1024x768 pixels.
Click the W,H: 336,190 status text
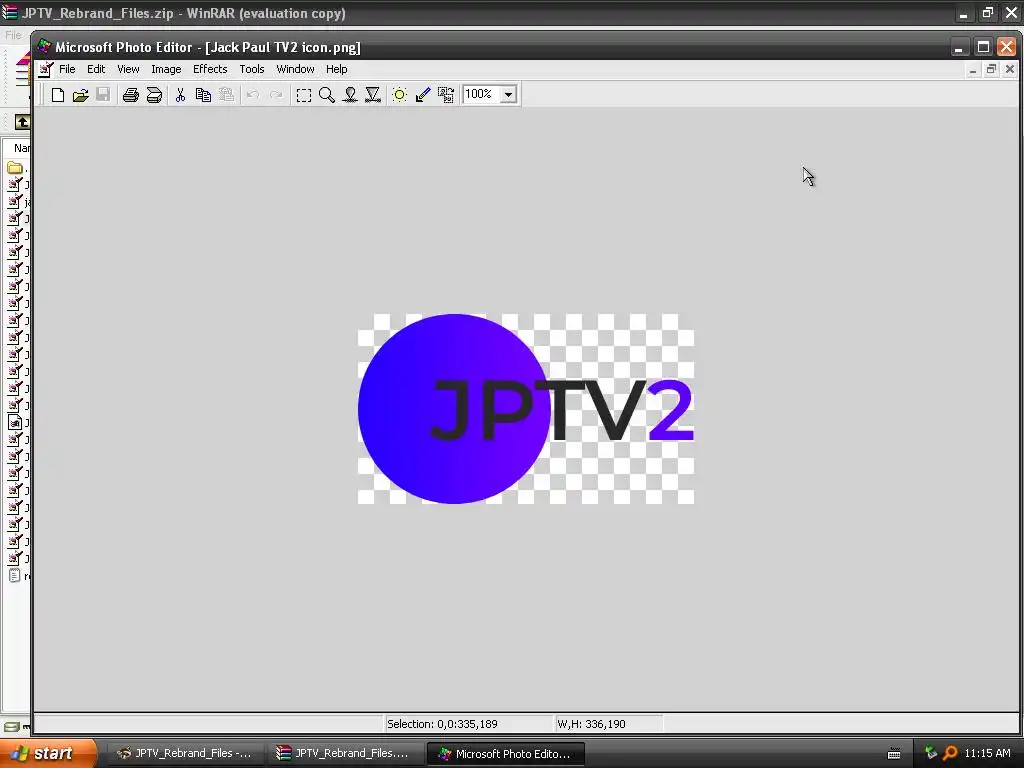(x=591, y=724)
